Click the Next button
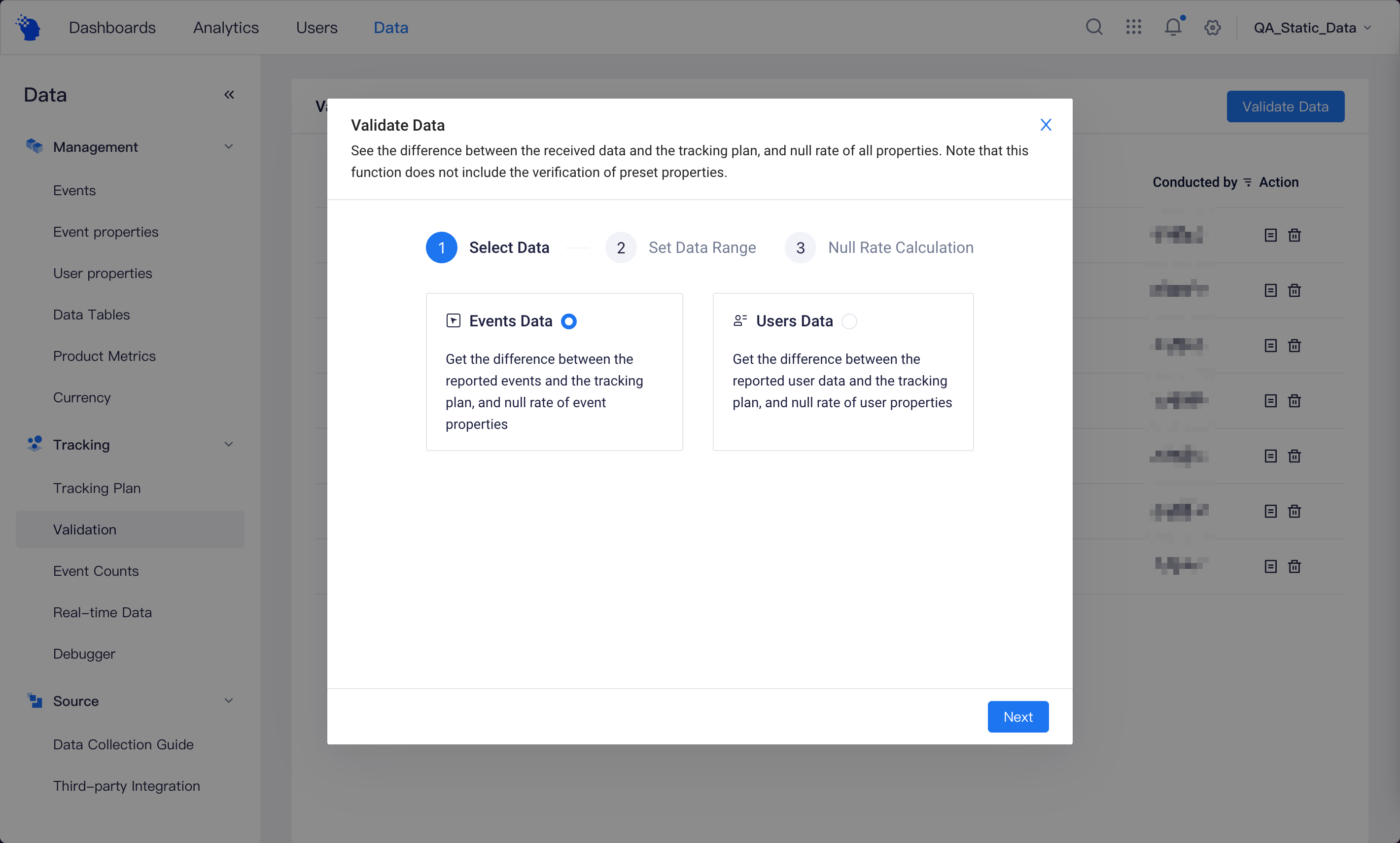1400x843 pixels. pos(1017,716)
